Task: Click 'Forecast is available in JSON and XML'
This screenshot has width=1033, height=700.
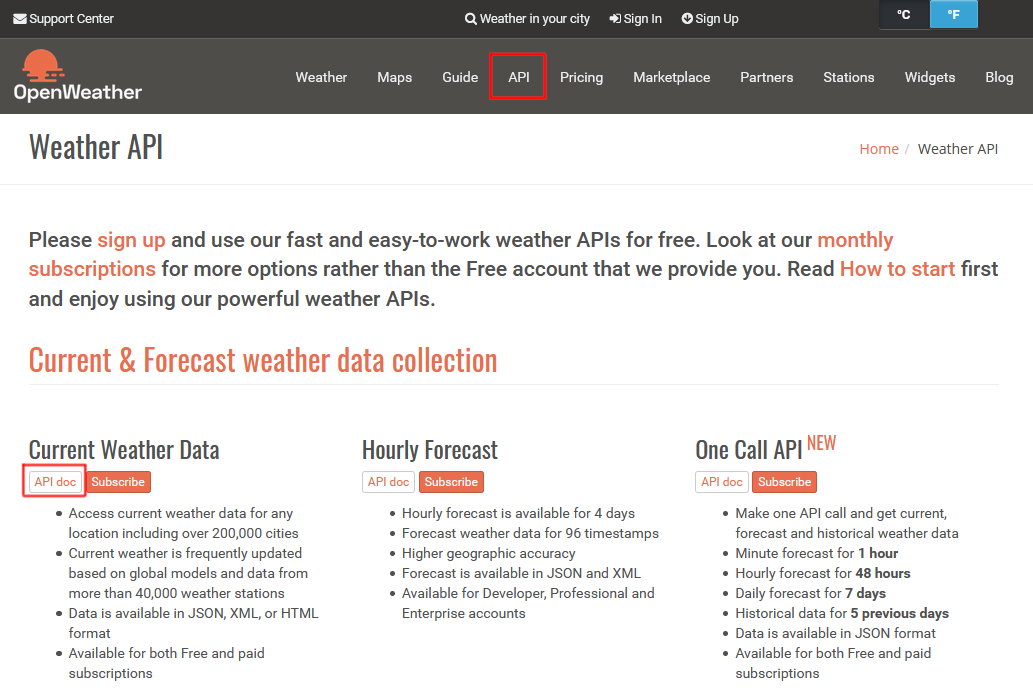Action: tap(521, 573)
